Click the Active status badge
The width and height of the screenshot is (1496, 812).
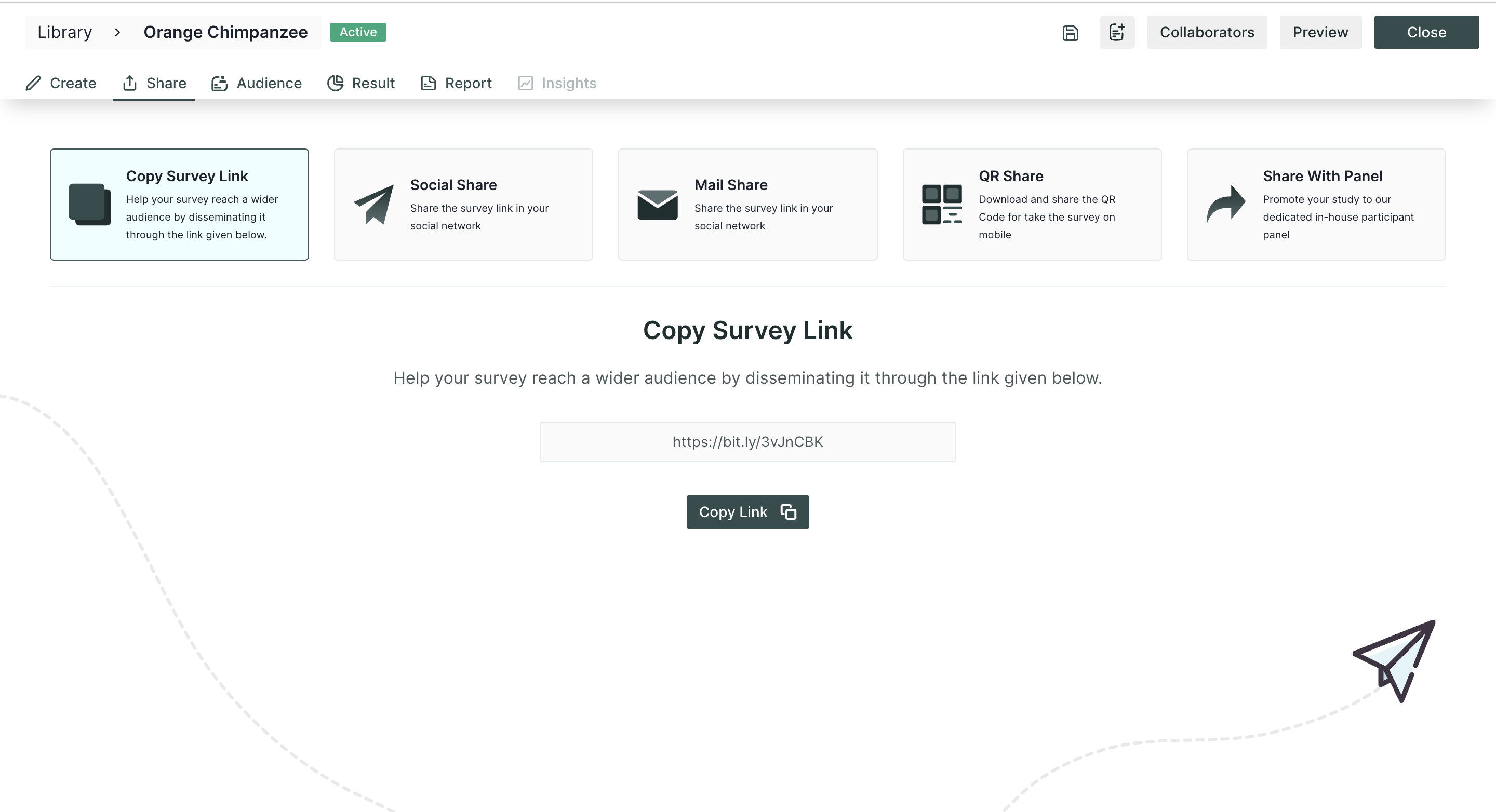tap(358, 32)
